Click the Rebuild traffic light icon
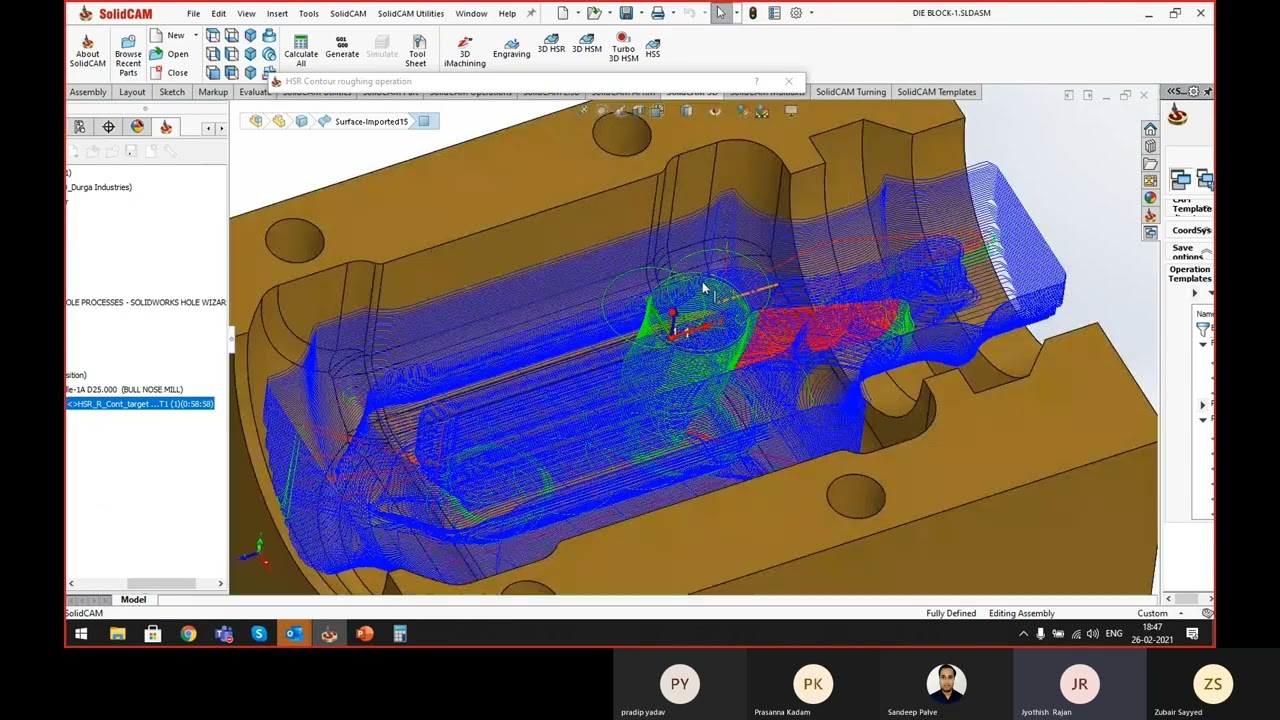 click(752, 13)
